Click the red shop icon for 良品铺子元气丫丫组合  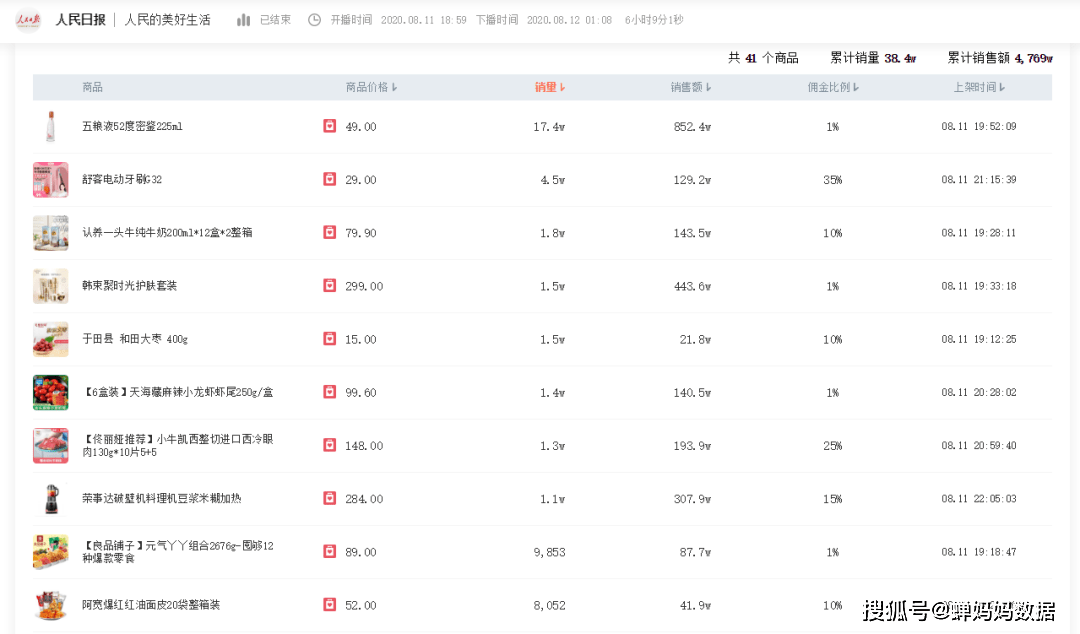coord(330,551)
